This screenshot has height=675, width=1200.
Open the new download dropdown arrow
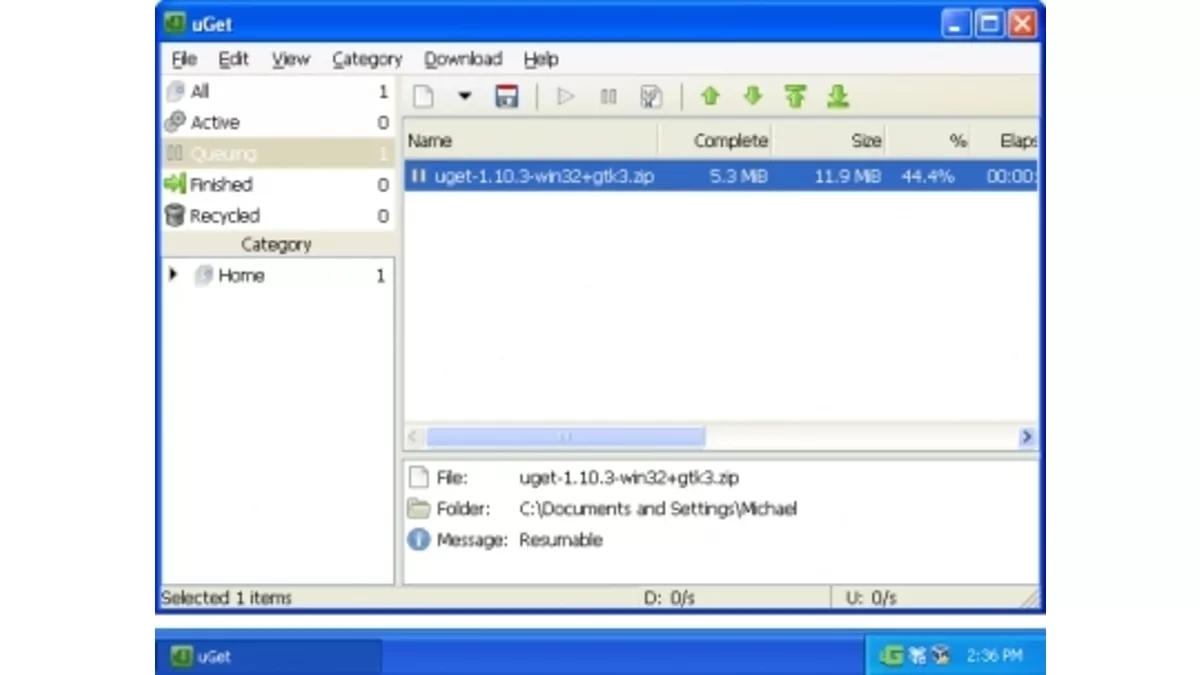(464, 97)
